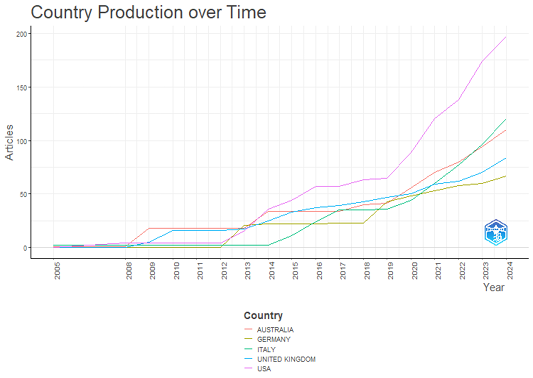Click the 2019 x-axis tick label
Image resolution: width=533 pixels, height=378 pixels.
pos(391,270)
